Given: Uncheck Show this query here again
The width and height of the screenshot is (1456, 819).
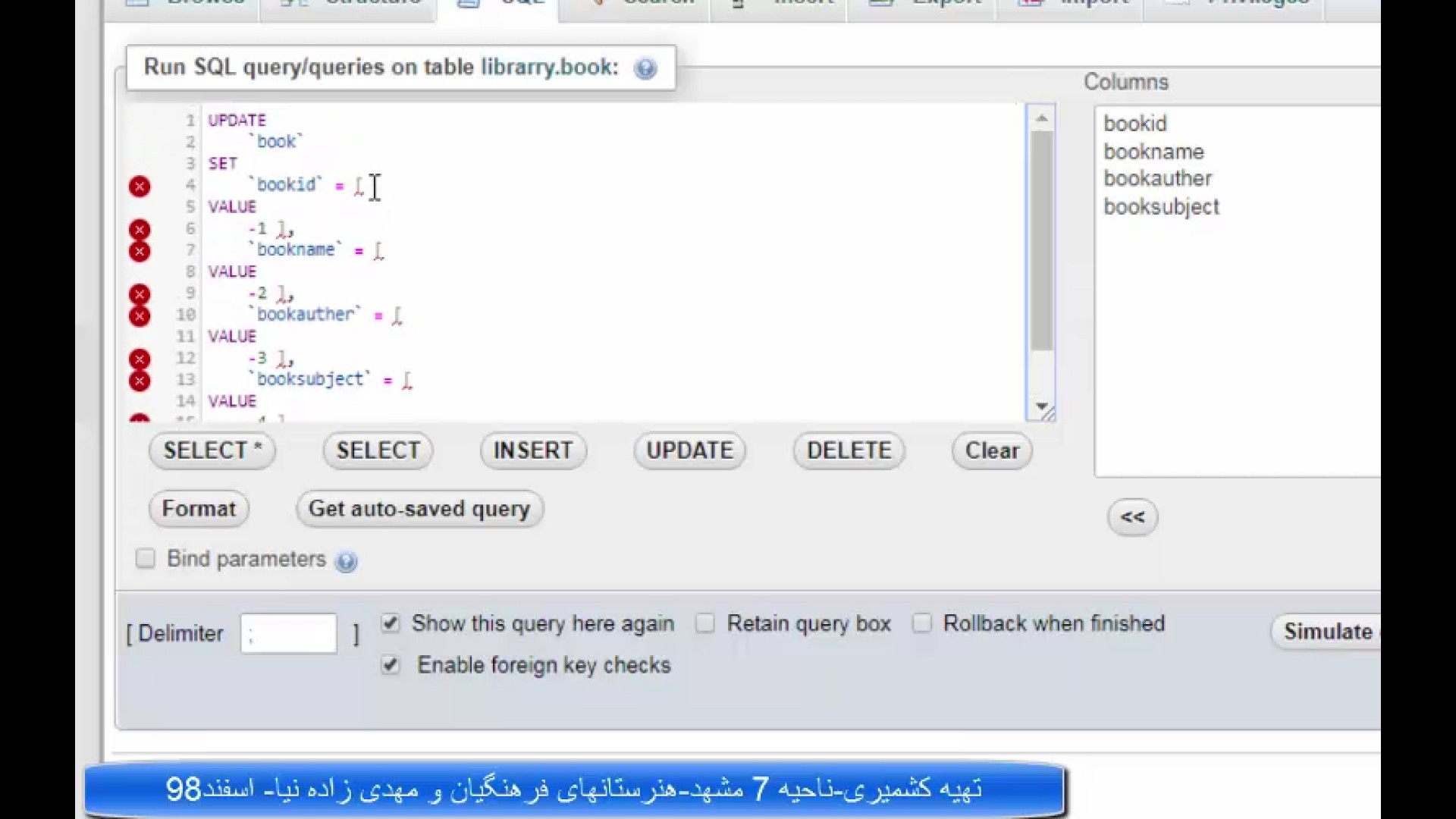Looking at the screenshot, I should [390, 623].
